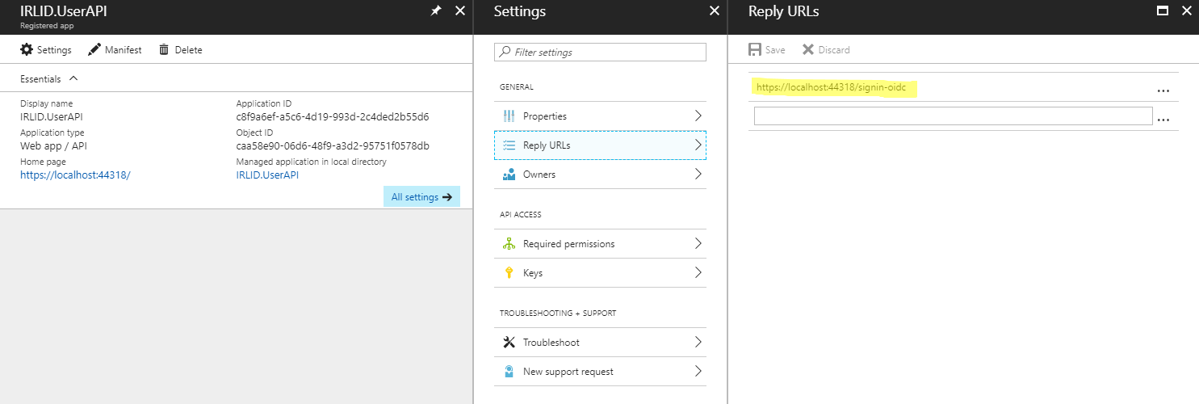This screenshot has height=404, width=1199.
Task: Click the empty new reply URL field
Action: [x=953, y=116]
